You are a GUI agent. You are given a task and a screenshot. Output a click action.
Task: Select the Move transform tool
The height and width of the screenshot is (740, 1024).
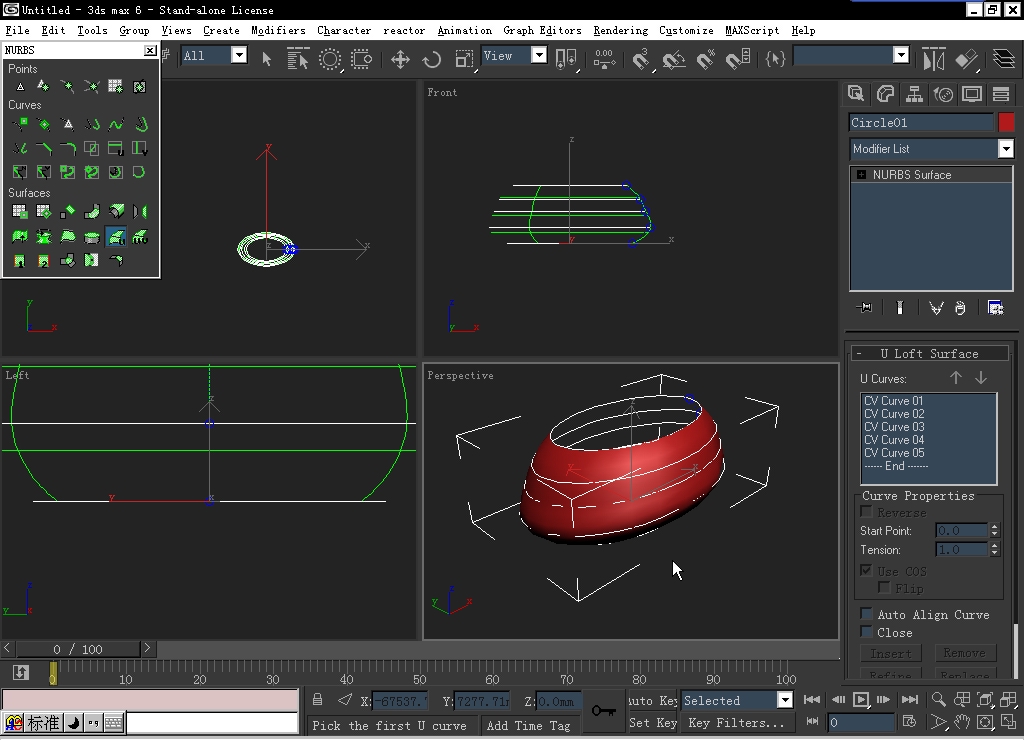pos(400,59)
